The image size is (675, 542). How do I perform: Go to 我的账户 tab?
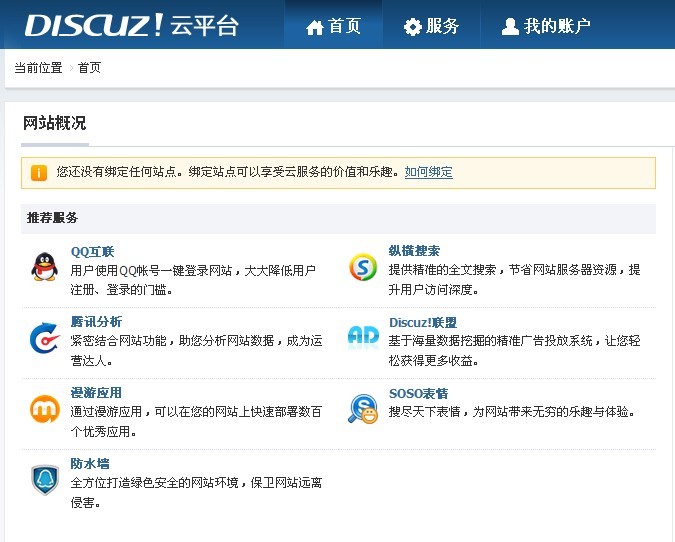point(546,26)
